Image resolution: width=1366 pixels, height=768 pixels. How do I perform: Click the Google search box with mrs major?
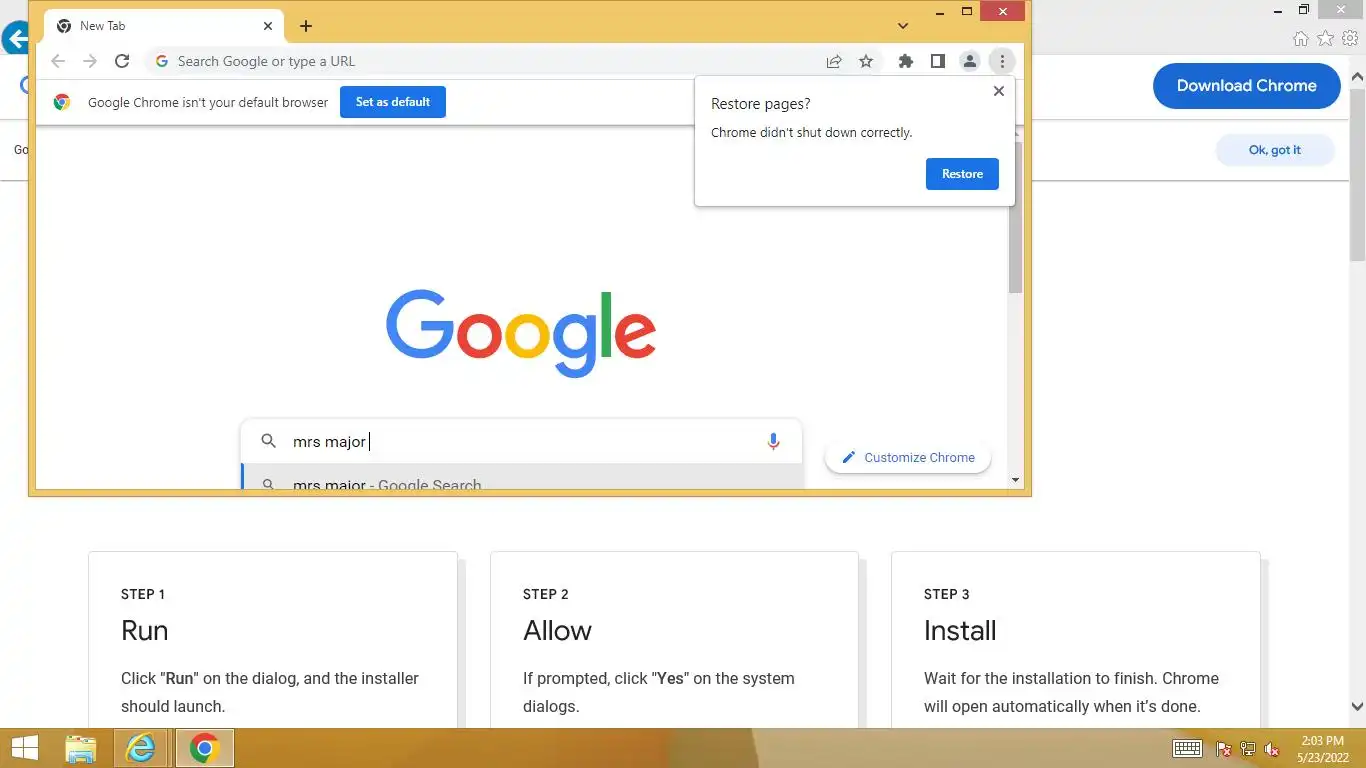pos(521,441)
